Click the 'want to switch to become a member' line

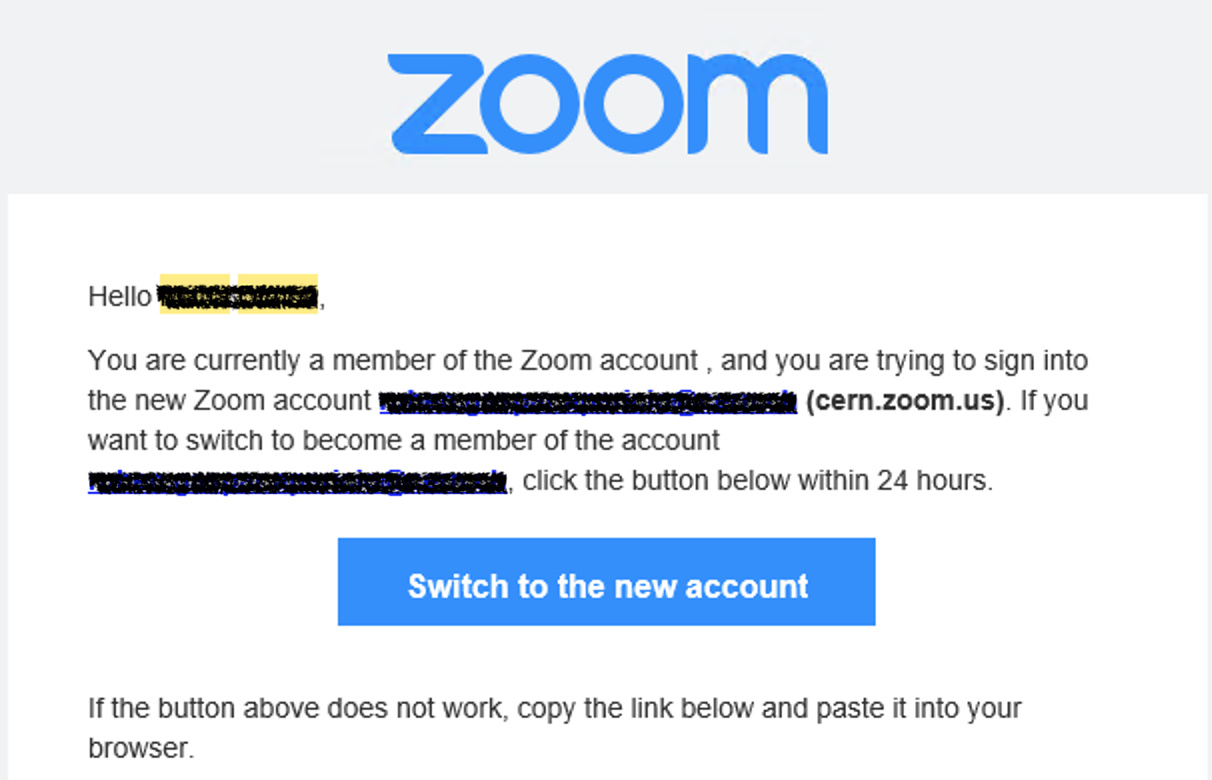pos(404,441)
